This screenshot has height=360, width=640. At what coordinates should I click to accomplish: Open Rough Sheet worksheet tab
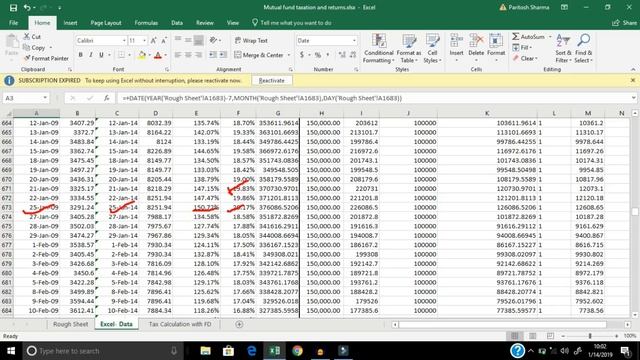point(71,324)
